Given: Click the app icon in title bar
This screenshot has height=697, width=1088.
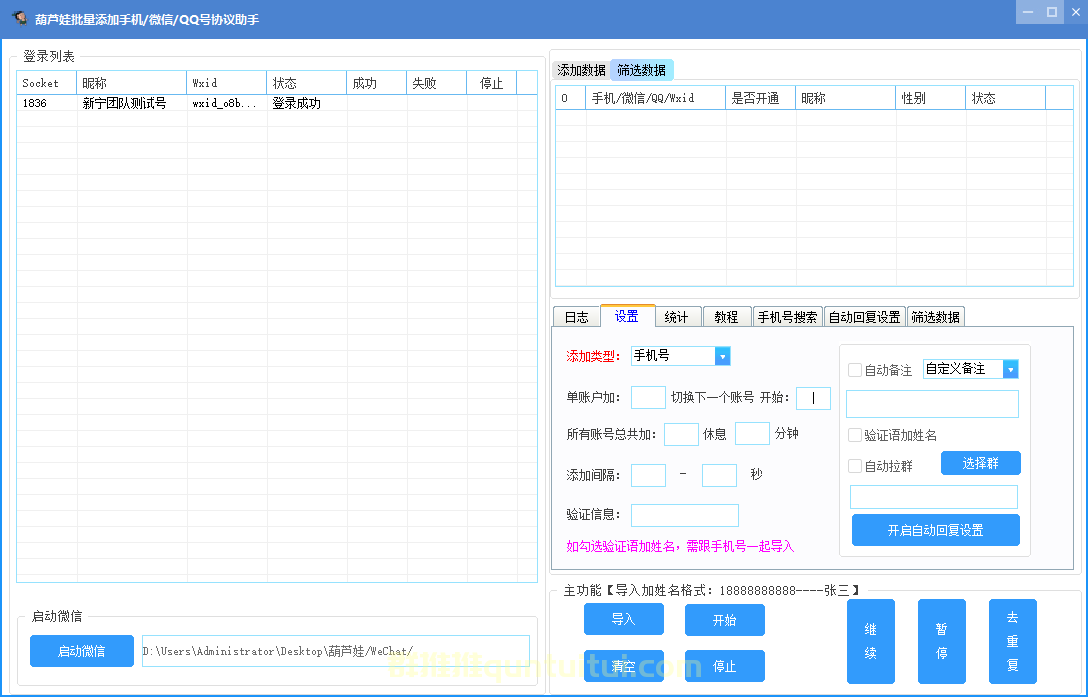Looking at the screenshot, I should pyautogui.click(x=19, y=18).
